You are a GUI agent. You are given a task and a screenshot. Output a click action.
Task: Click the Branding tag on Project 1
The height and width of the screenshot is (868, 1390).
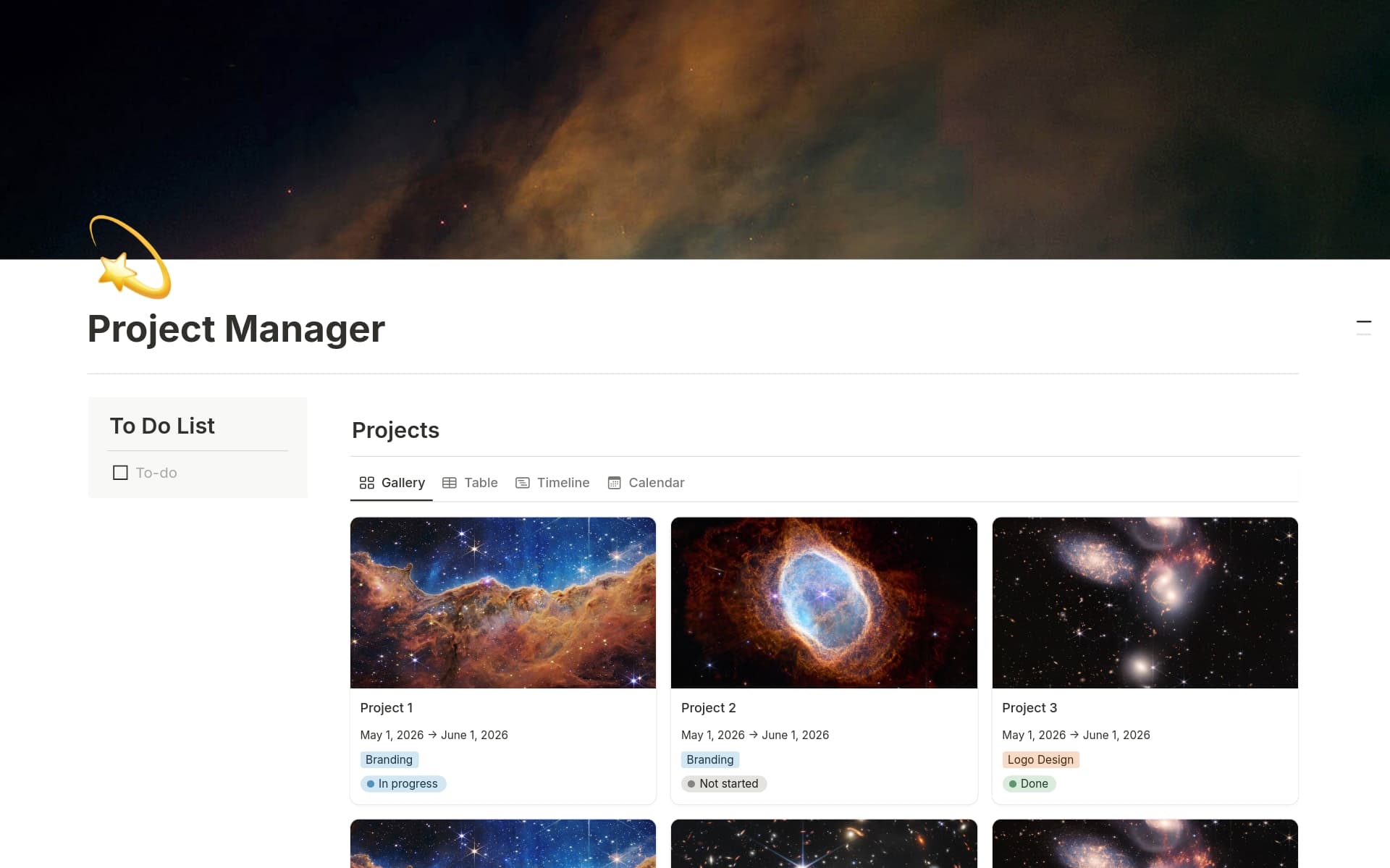pos(388,759)
